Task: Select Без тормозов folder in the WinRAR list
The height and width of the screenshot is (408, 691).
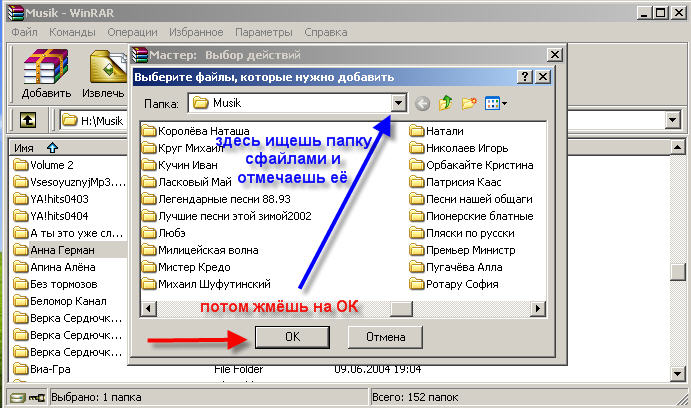Action: point(56,284)
